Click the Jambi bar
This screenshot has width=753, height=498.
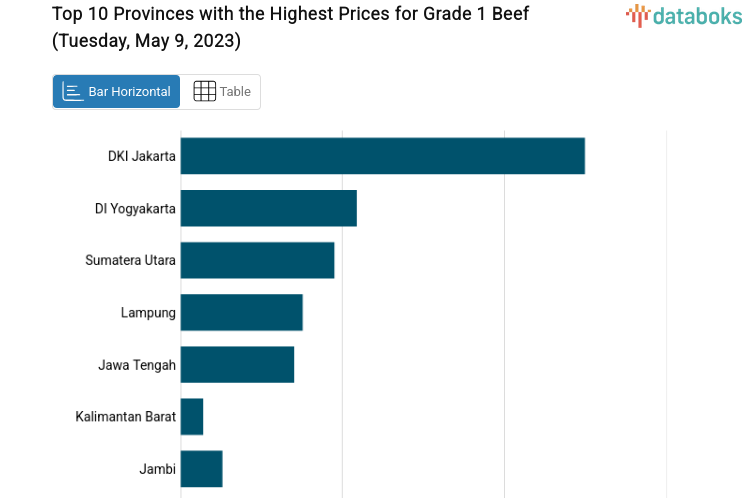[x=201, y=468]
